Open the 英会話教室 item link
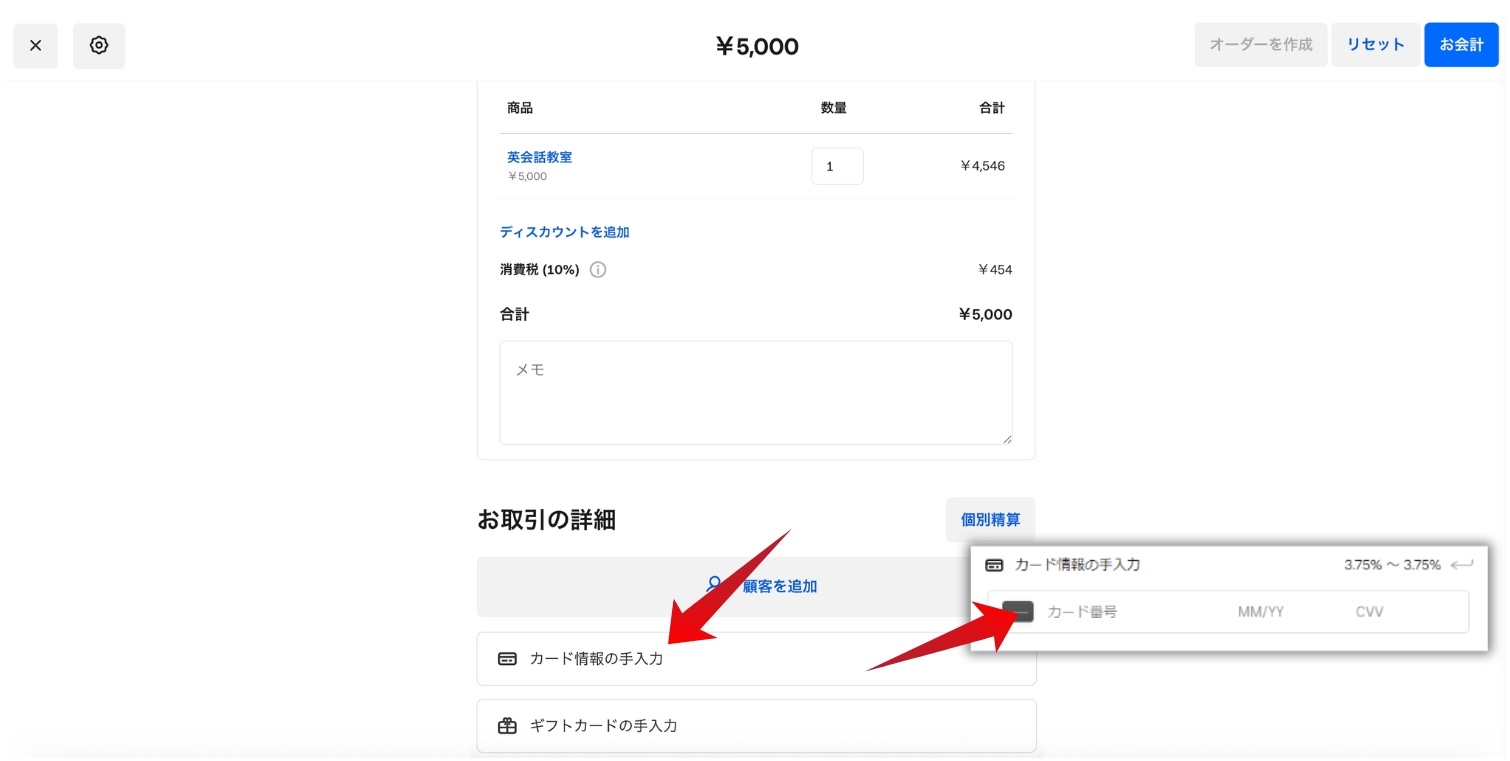The height and width of the screenshot is (761, 1510). coord(539,157)
